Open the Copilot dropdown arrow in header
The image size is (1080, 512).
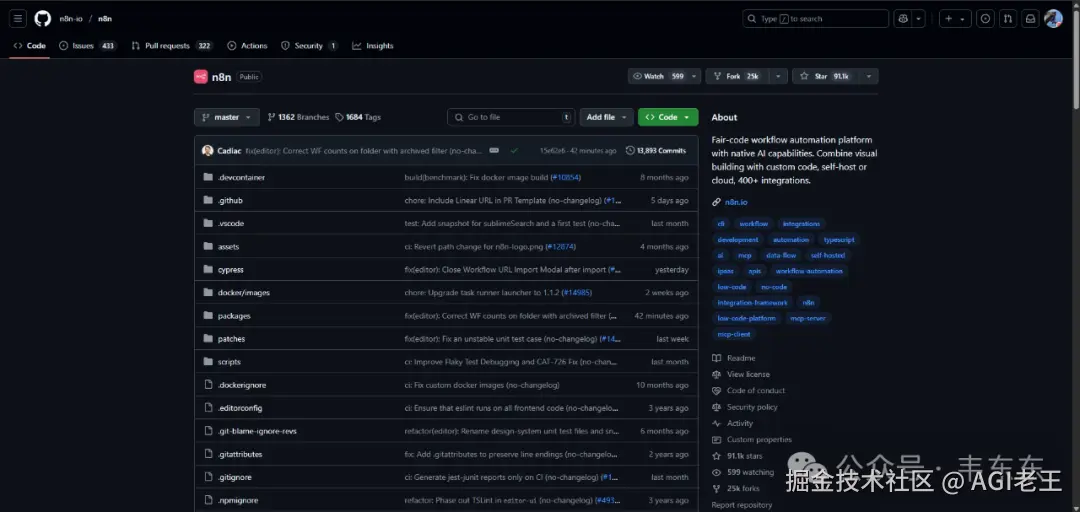(919, 19)
